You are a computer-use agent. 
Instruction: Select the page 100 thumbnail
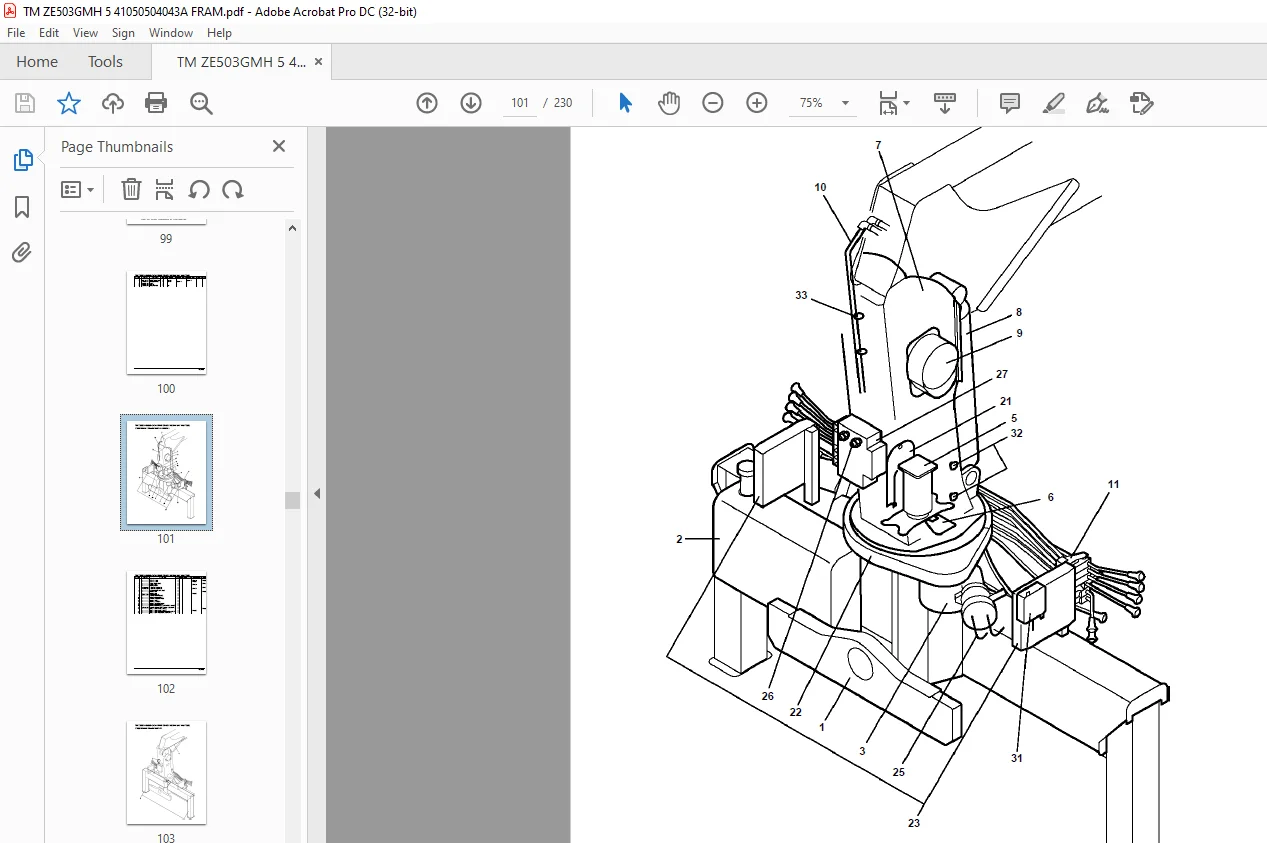(x=166, y=323)
